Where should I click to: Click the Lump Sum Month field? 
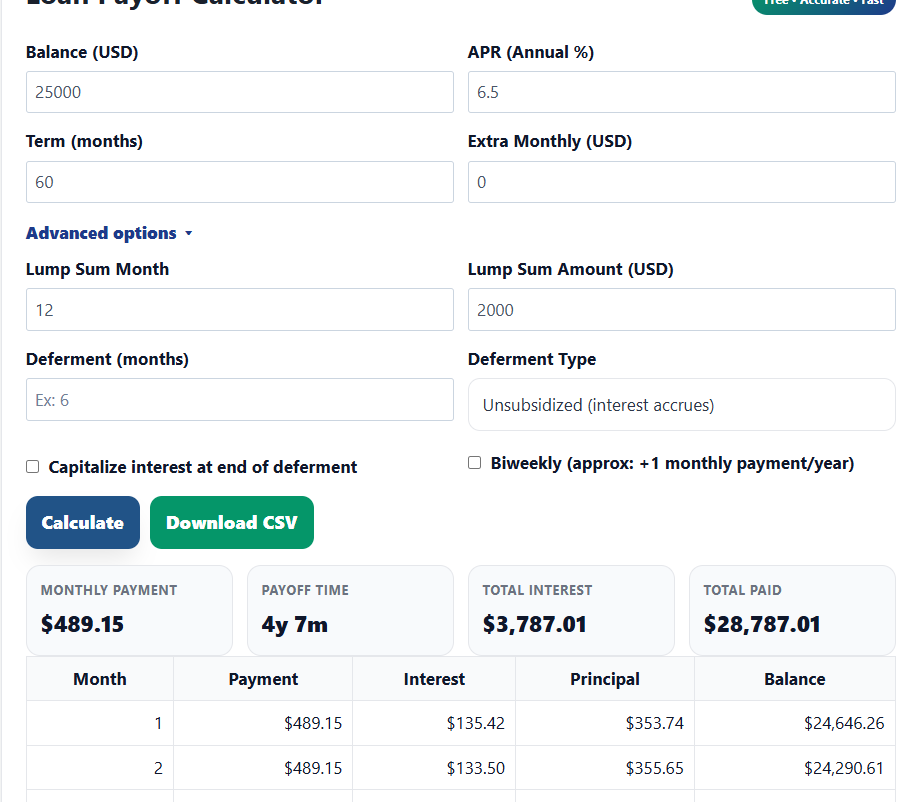point(239,310)
